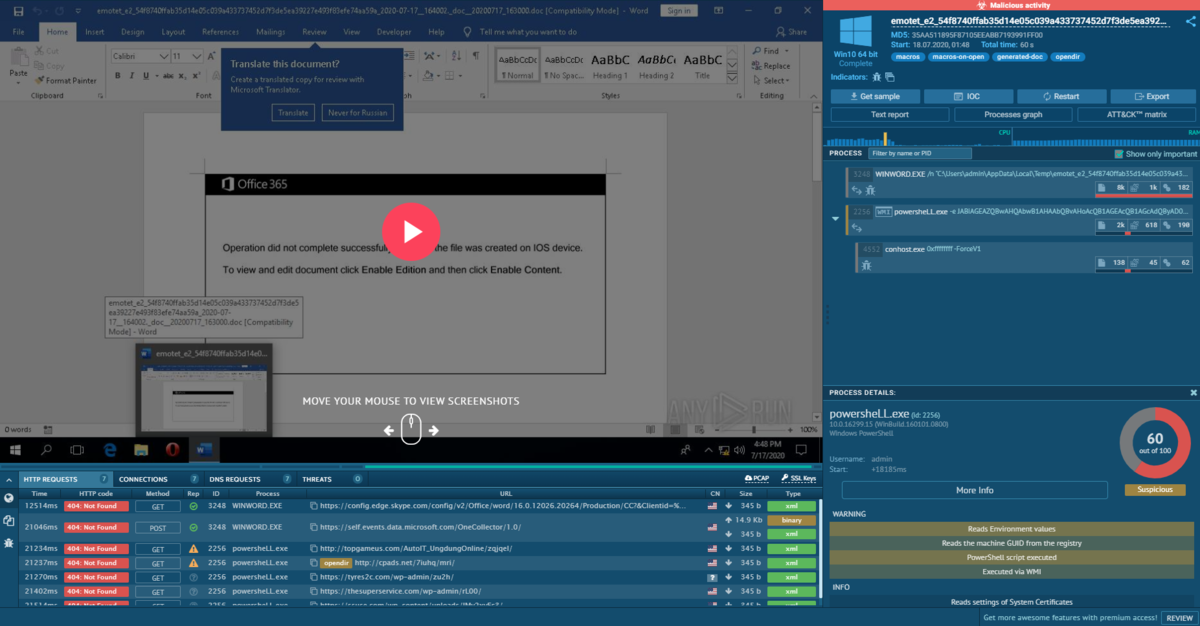1200x626 pixels.
Task: Download response of tyres2c.com request
Action: tap(729, 577)
